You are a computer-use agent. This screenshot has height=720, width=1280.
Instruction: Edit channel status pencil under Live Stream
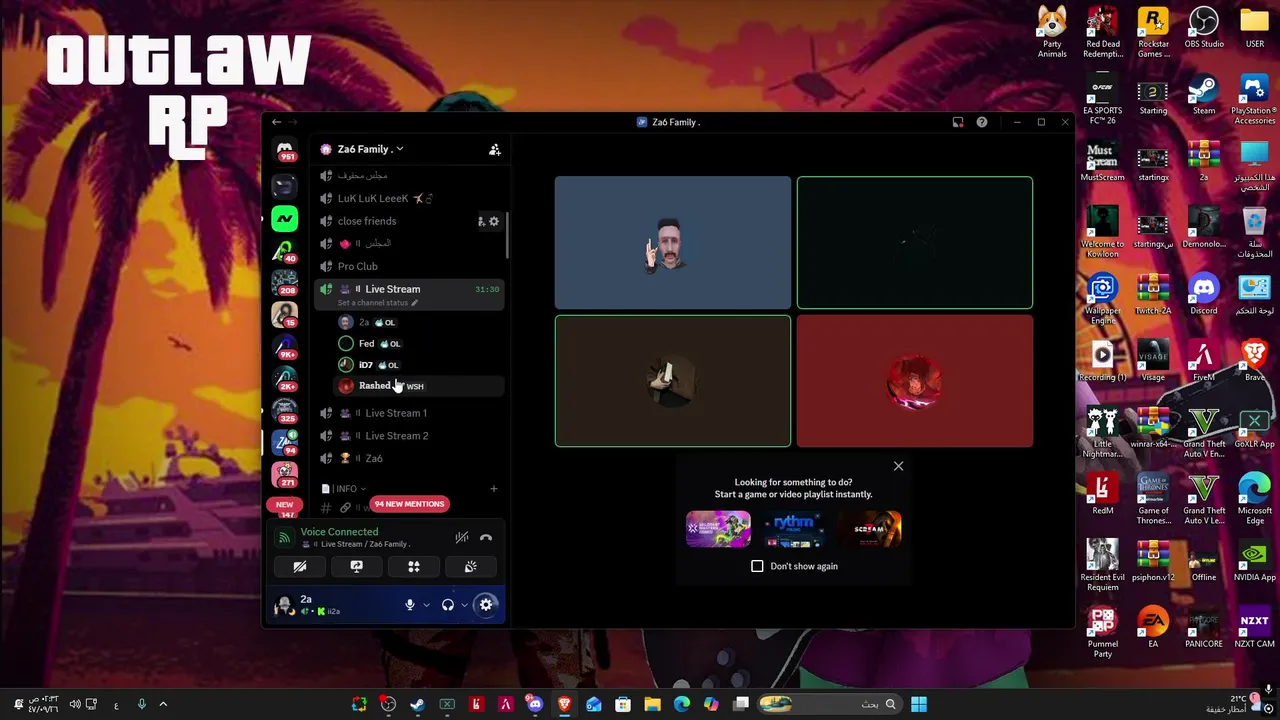[x=414, y=303]
